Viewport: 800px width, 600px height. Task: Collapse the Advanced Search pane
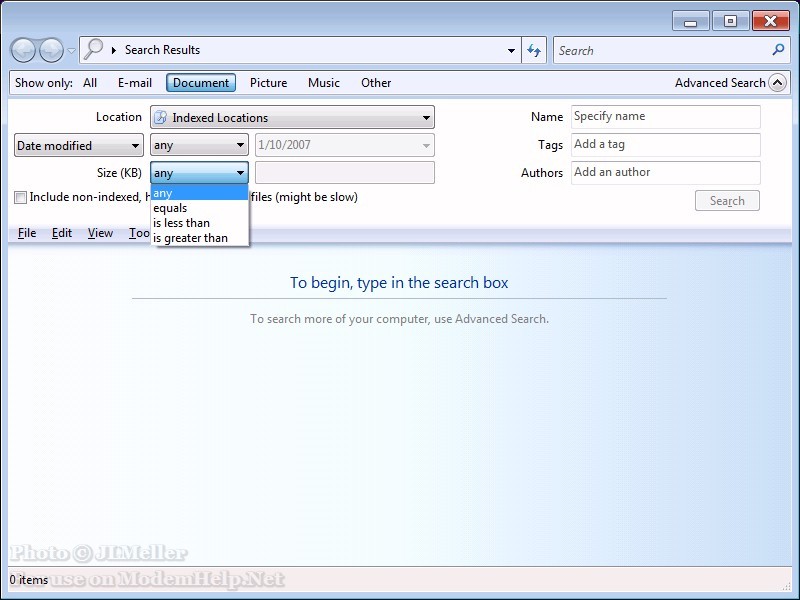(x=778, y=83)
